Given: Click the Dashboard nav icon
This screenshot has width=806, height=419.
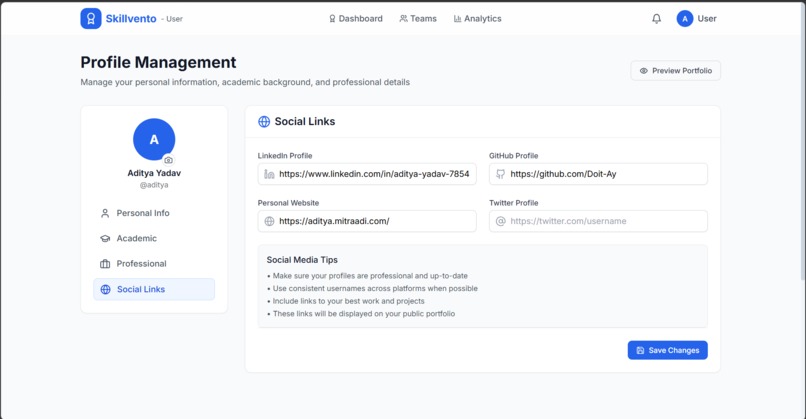Looking at the screenshot, I should coord(332,19).
